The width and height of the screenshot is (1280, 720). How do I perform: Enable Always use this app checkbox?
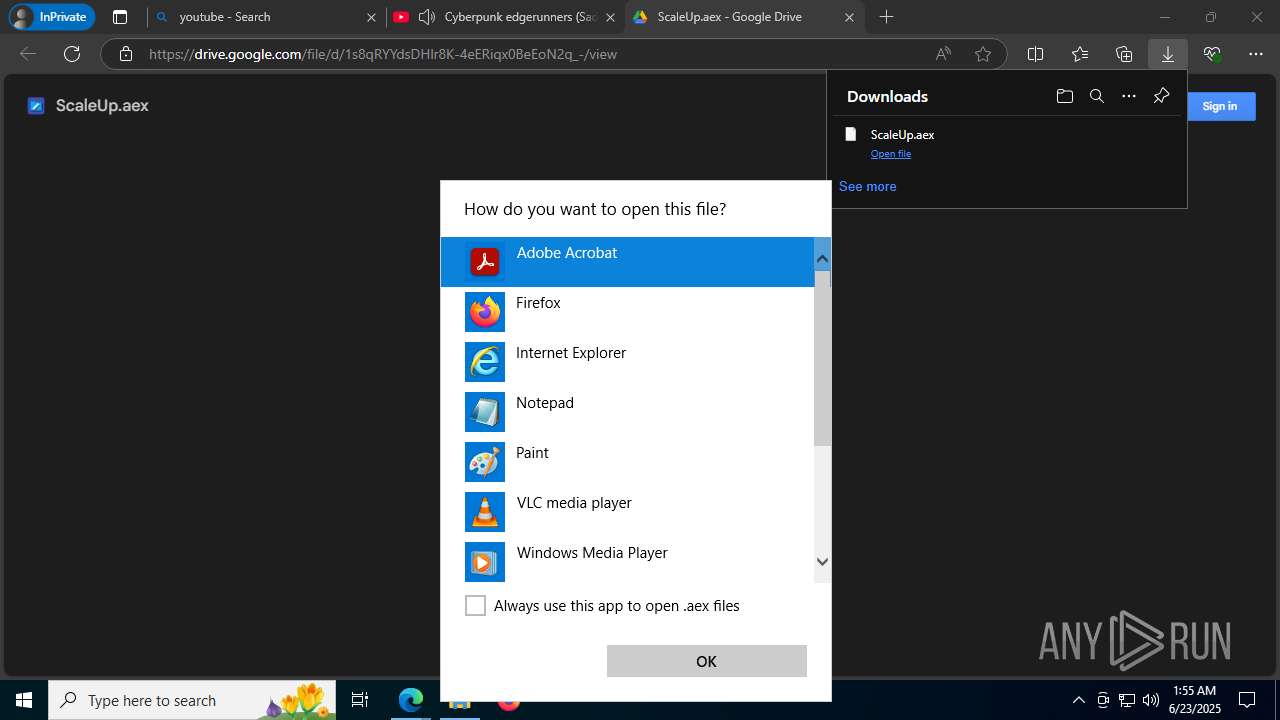click(x=476, y=606)
